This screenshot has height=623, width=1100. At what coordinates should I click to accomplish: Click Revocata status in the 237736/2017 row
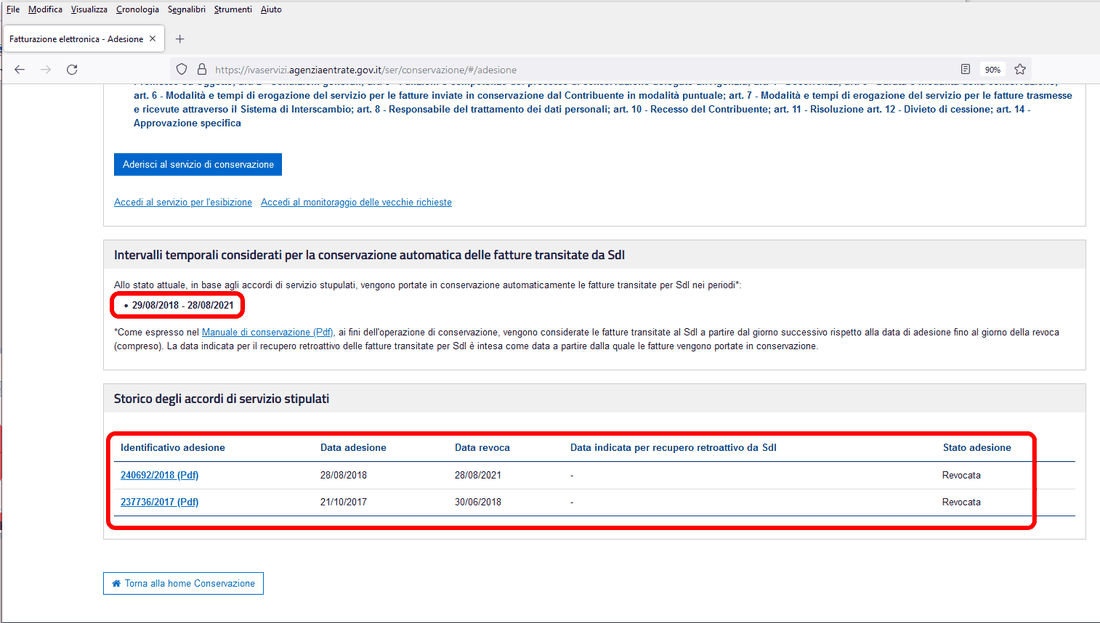(x=961, y=502)
